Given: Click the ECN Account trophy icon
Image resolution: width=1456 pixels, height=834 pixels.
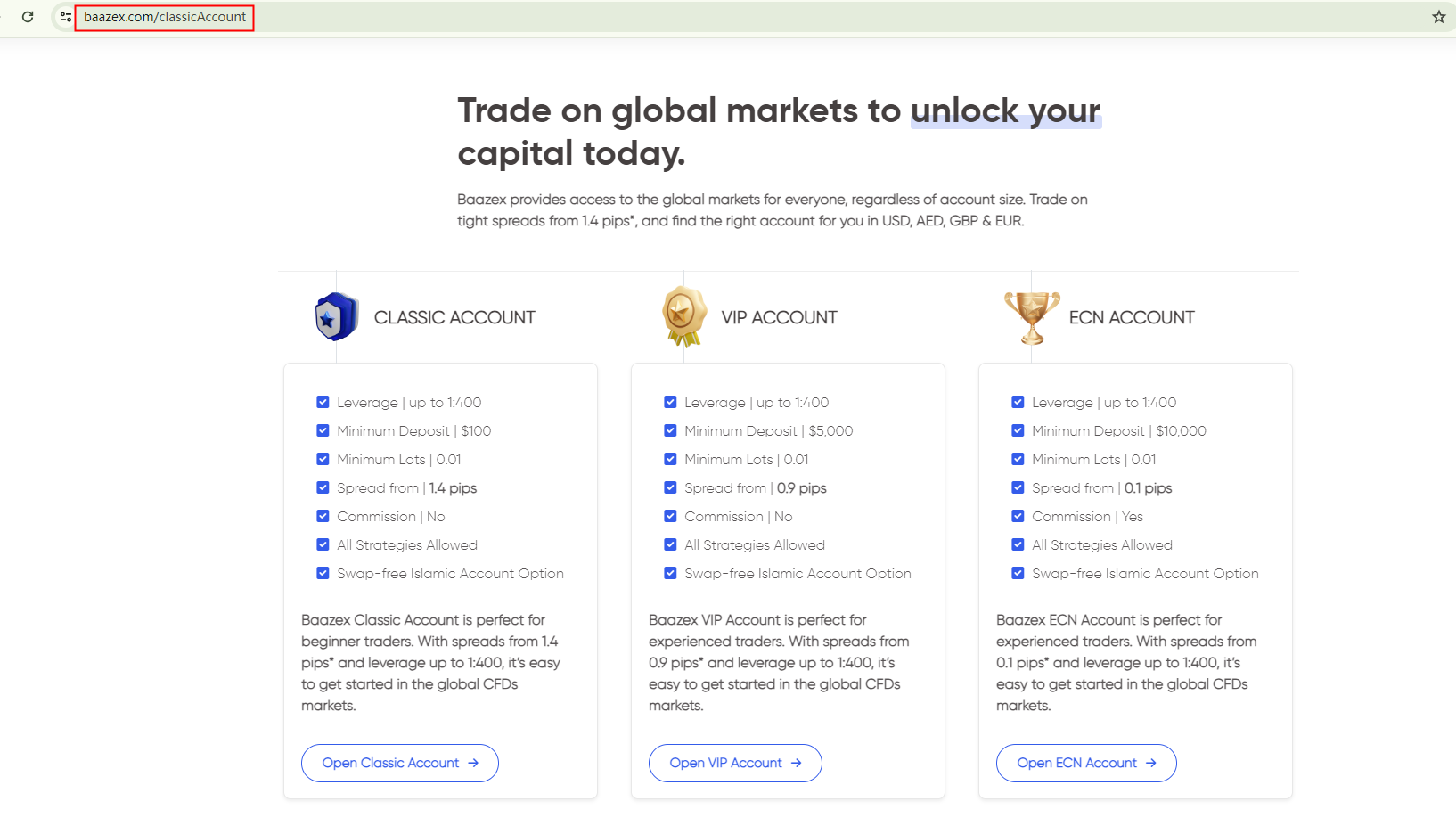Looking at the screenshot, I should click(x=1032, y=317).
